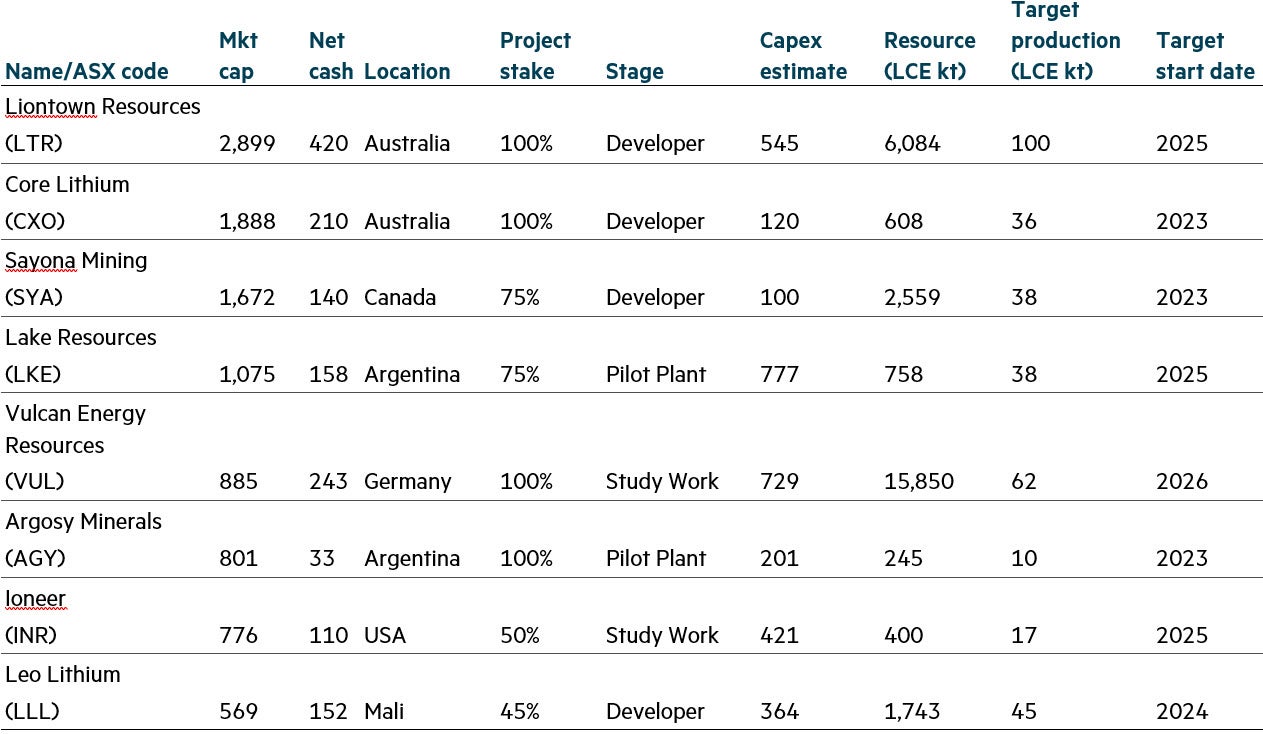This screenshot has width=1263, height=734.
Task: Click Lake Resources capex estimate 777
Action: pyautogui.click(x=780, y=374)
